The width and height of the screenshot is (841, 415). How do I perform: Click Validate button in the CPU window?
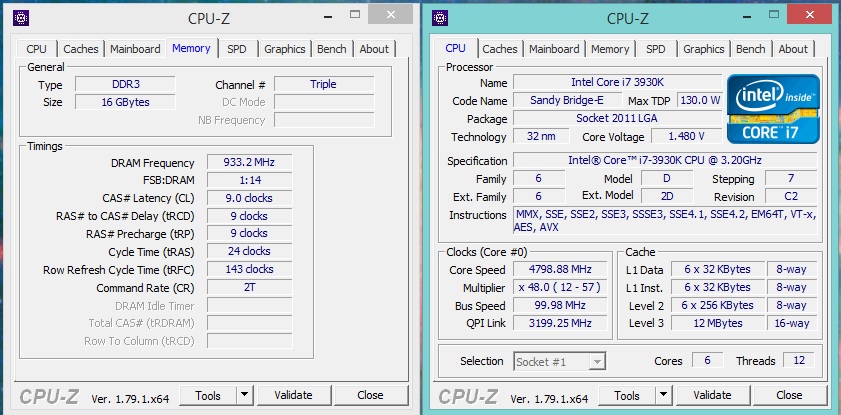(712, 396)
